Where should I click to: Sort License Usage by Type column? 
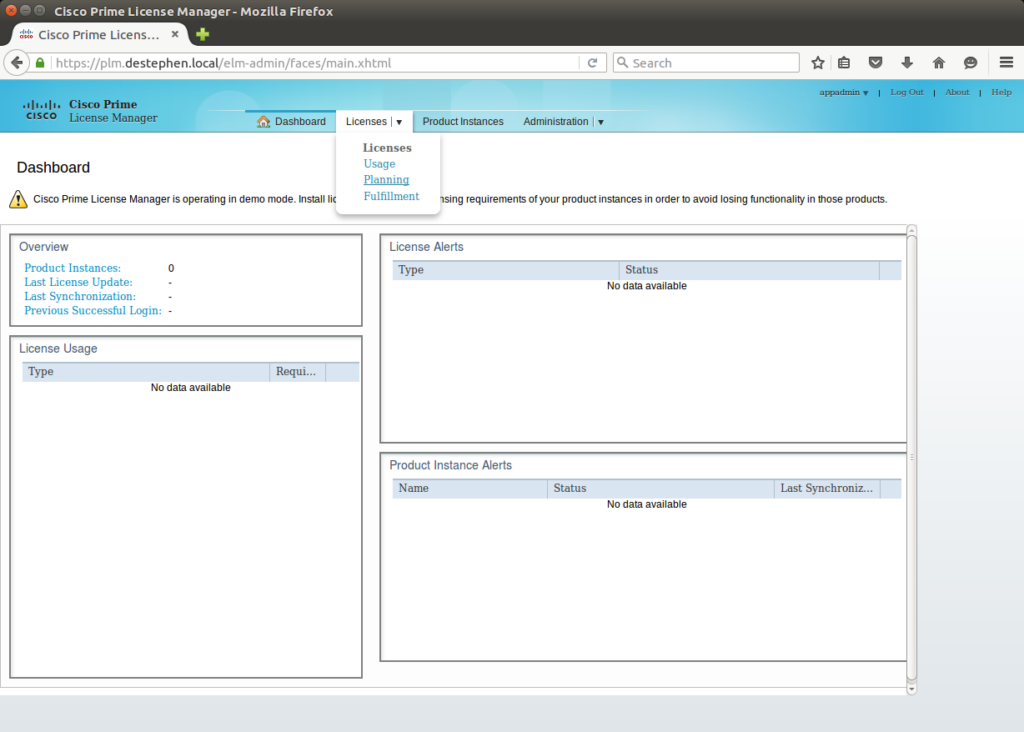point(146,372)
